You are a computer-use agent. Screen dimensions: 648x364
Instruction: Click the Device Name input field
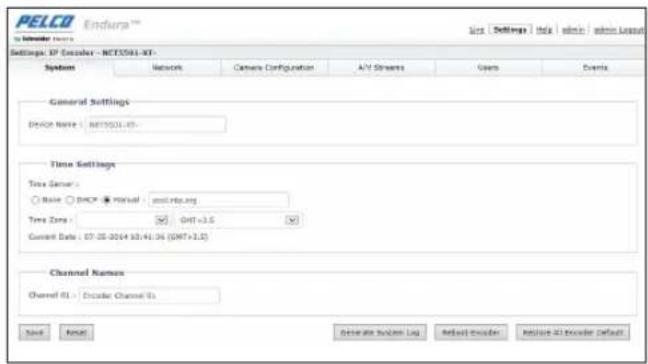[155, 125]
